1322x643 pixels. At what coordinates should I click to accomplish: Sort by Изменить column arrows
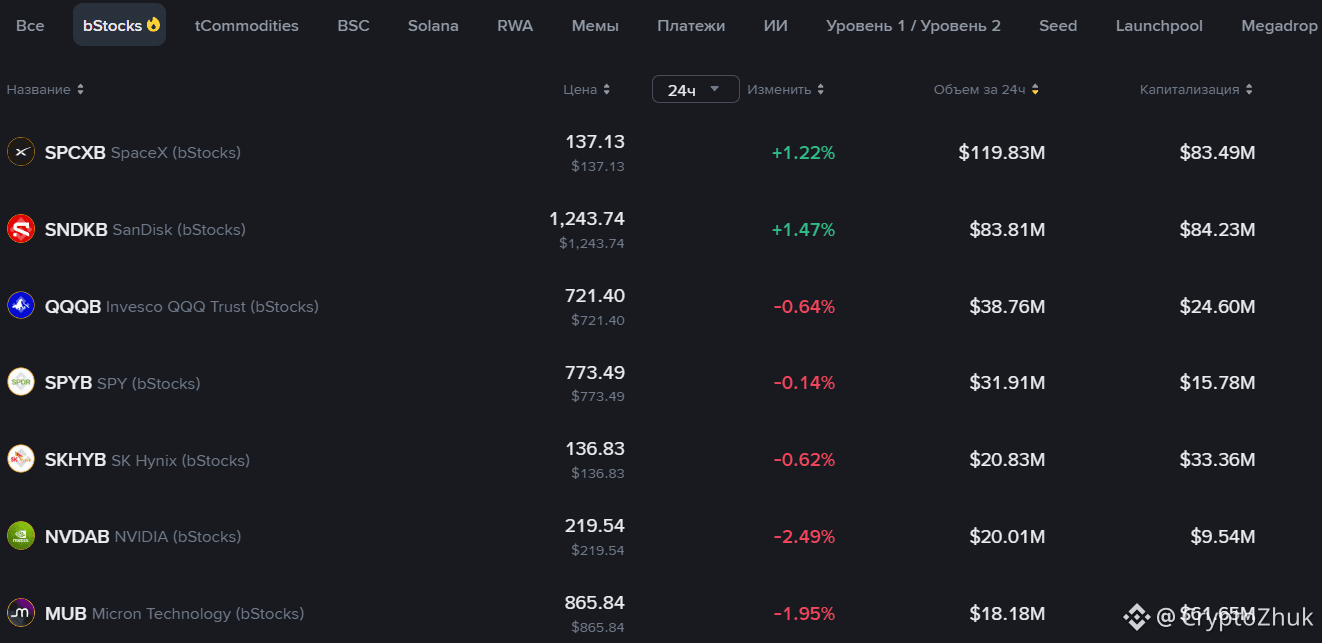click(820, 90)
